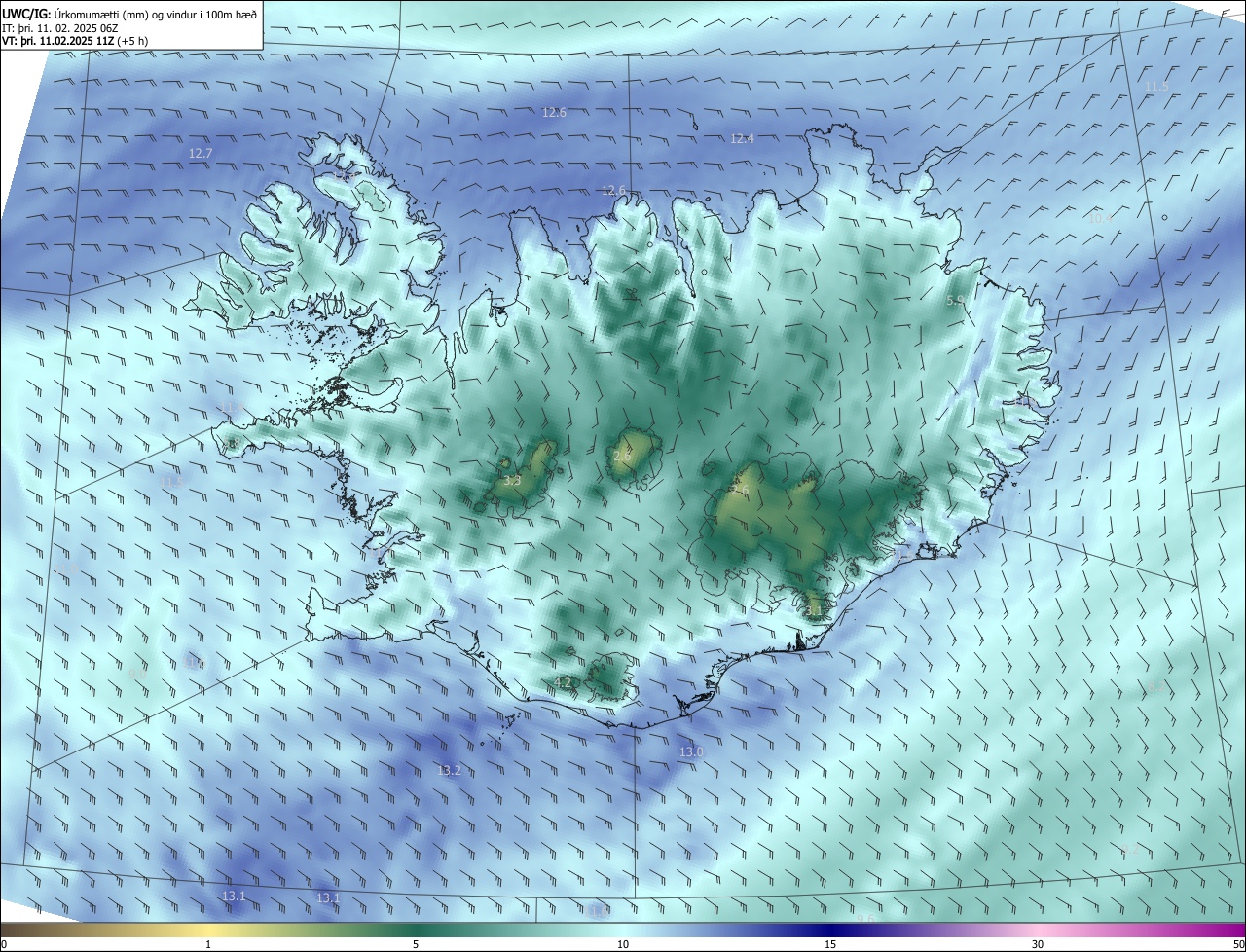This screenshot has height=952, width=1246.
Task: Click the 11.5 value label on the map
Action: click(x=1156, y=87)
